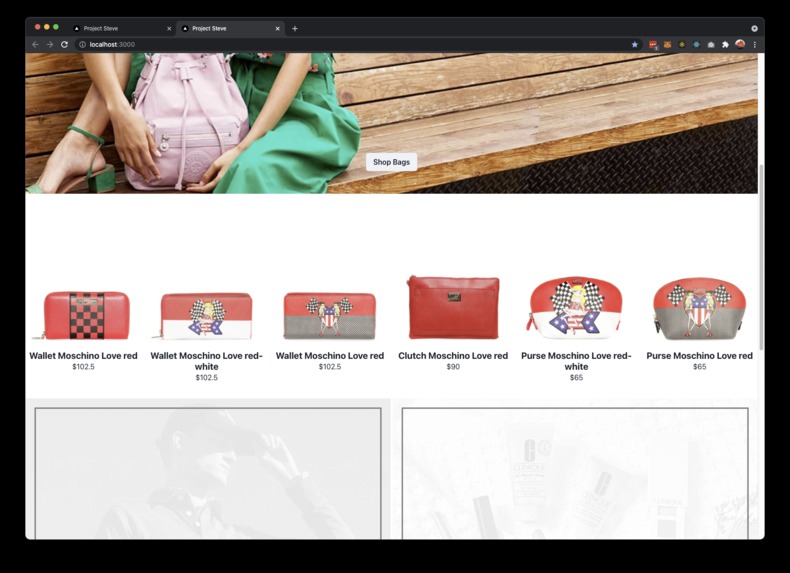790x573 pixels.
Task: Select the second Project Steve tab
Action: [x=230, y=28]
